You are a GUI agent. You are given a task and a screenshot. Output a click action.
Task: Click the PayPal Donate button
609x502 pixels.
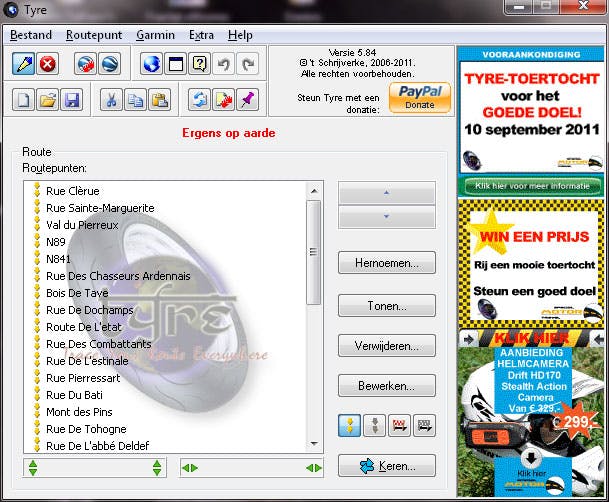click(420, 97)
